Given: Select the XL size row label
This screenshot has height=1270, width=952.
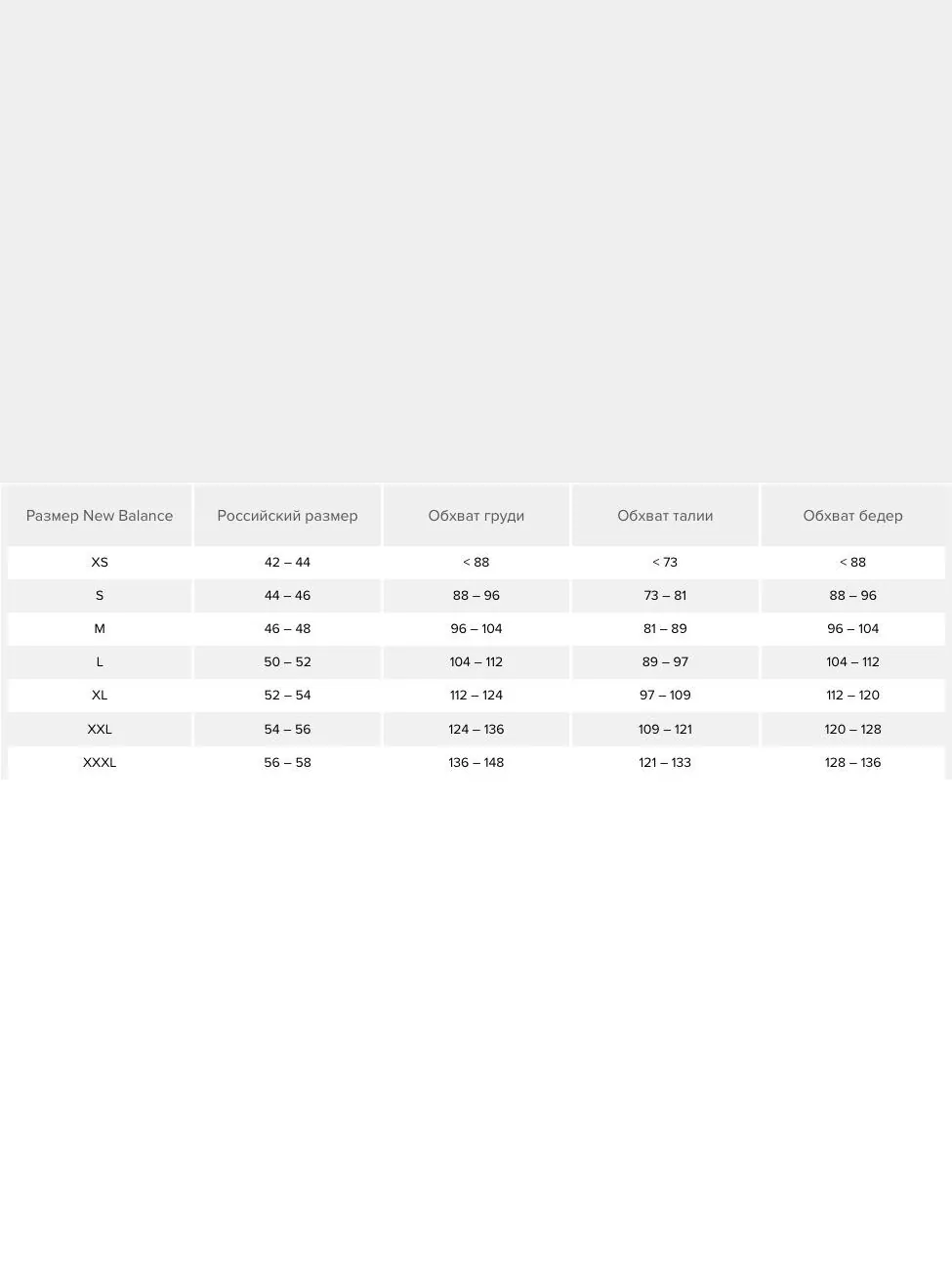Looking at the screenshot, I should [x=100, y=696].
